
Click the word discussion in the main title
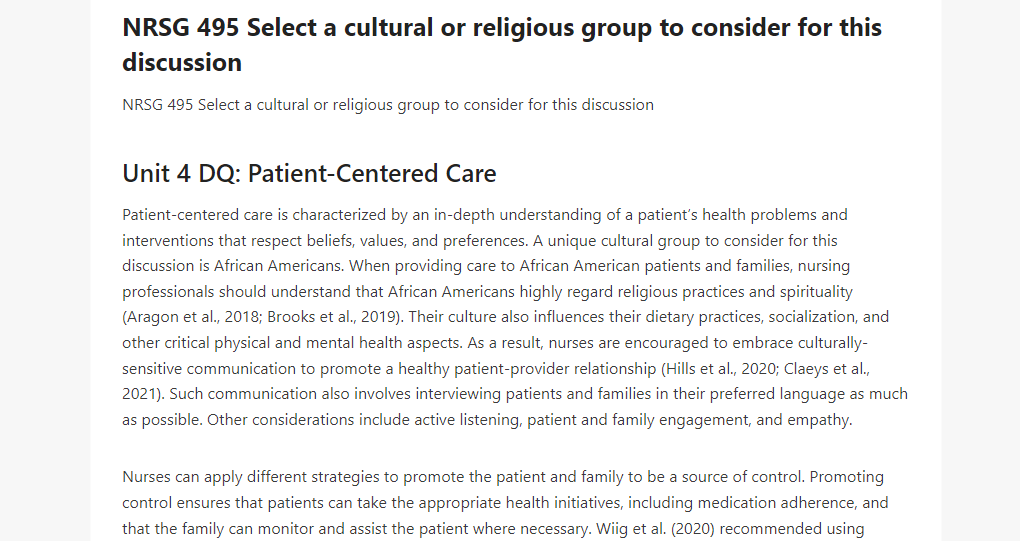(x=182, y=62)
